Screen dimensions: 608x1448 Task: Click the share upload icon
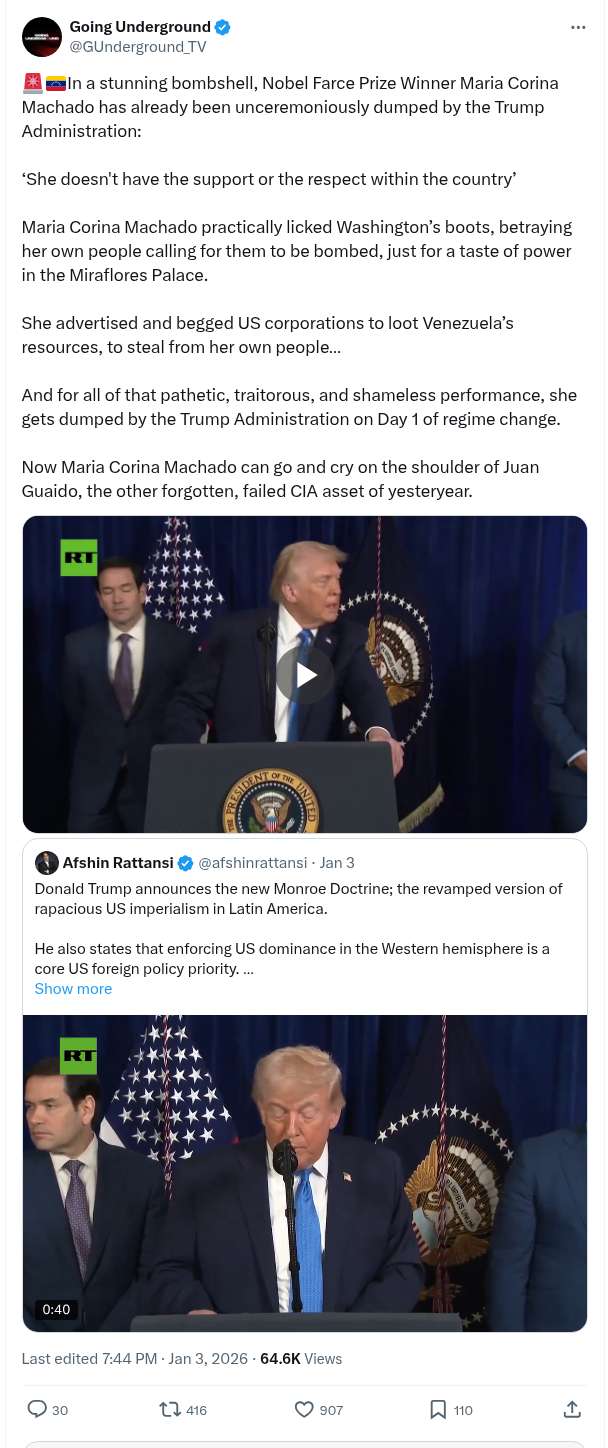pos(572,1409)
